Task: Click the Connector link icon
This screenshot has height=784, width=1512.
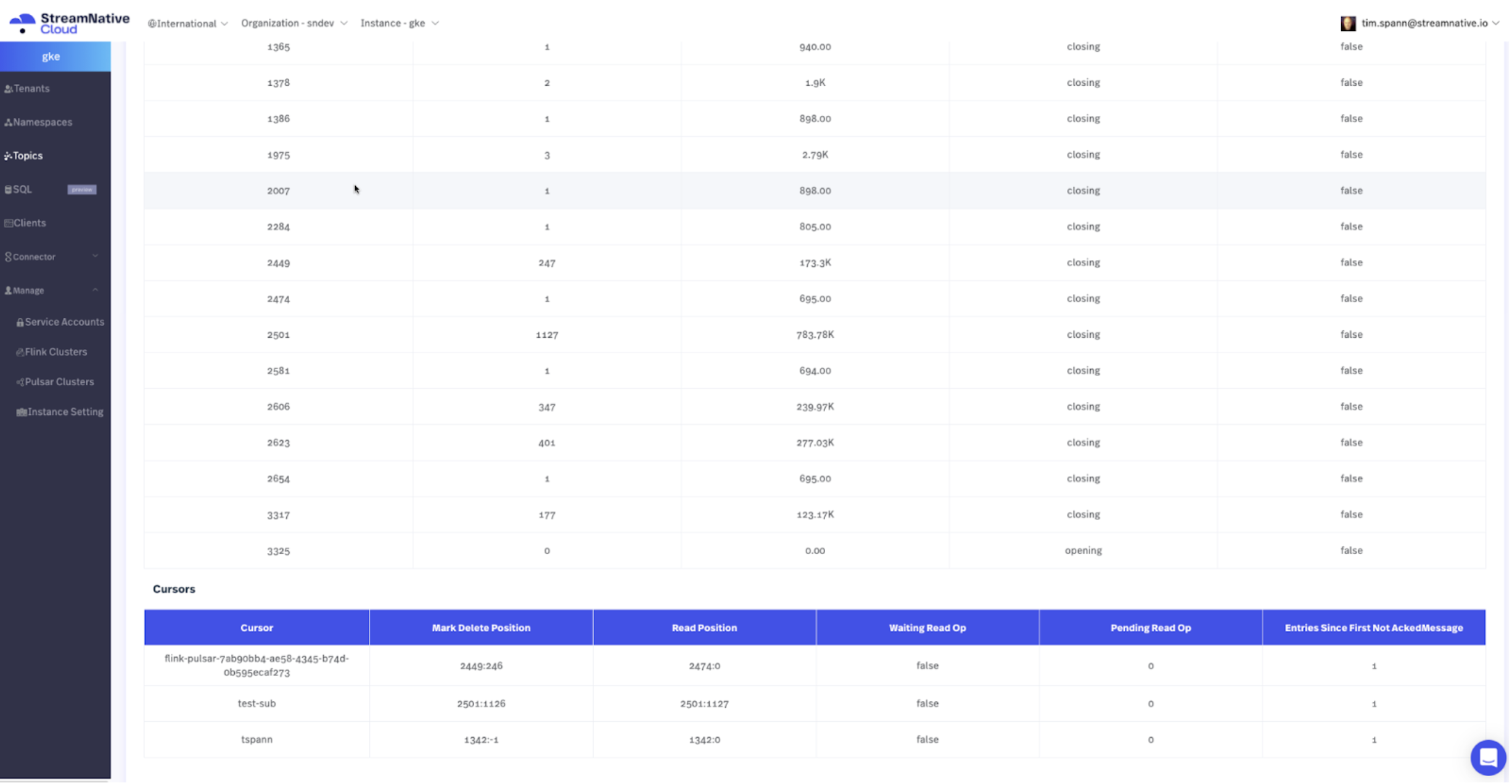Action: [x=8, y=256]
